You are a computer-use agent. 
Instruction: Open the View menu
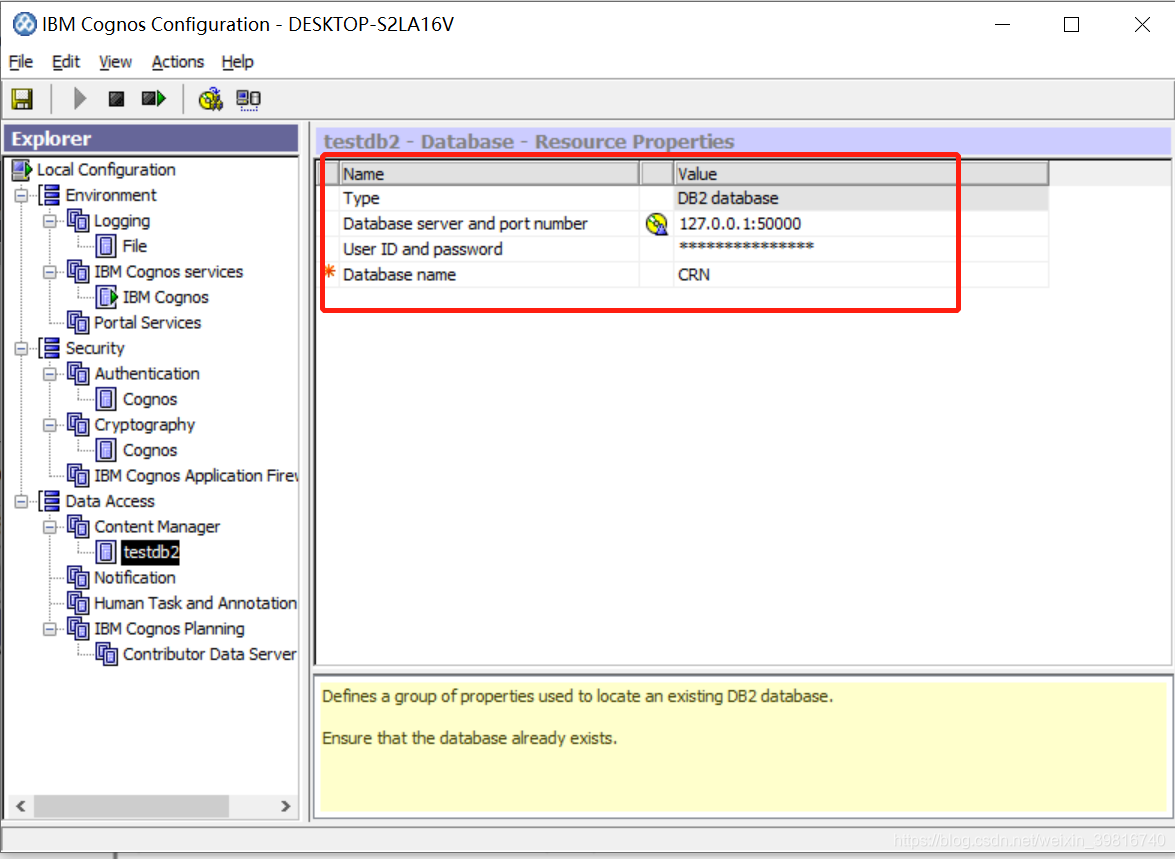pos(115,62)
